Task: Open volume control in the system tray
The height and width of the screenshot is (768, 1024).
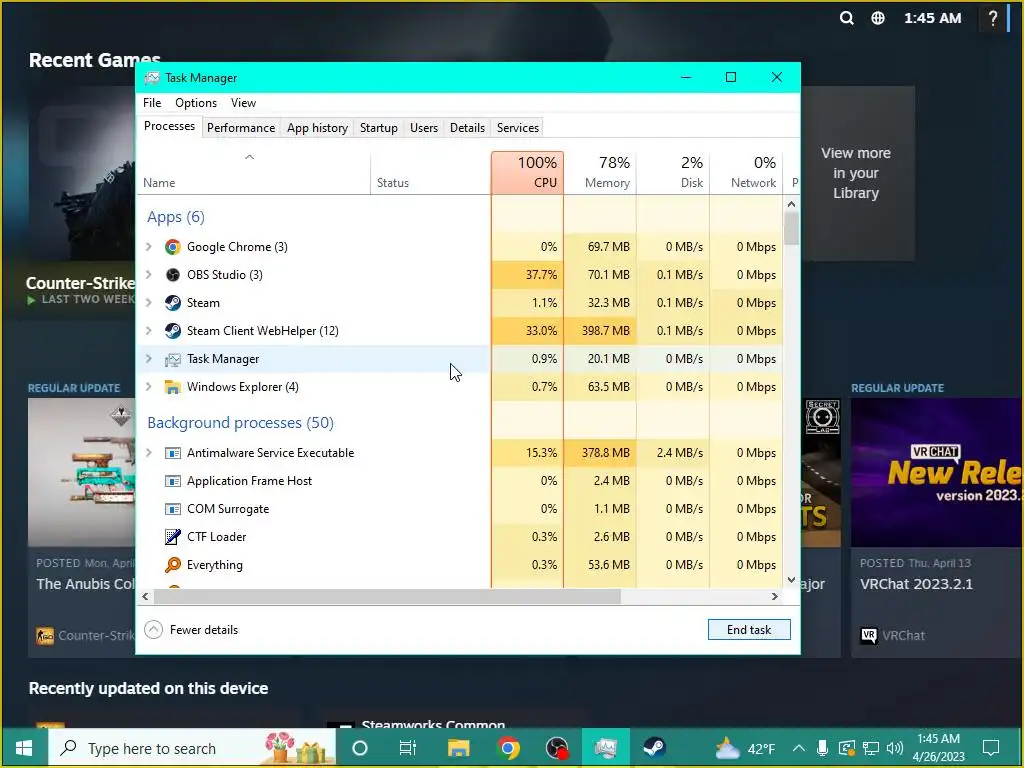Action: (x=895, y=748)
